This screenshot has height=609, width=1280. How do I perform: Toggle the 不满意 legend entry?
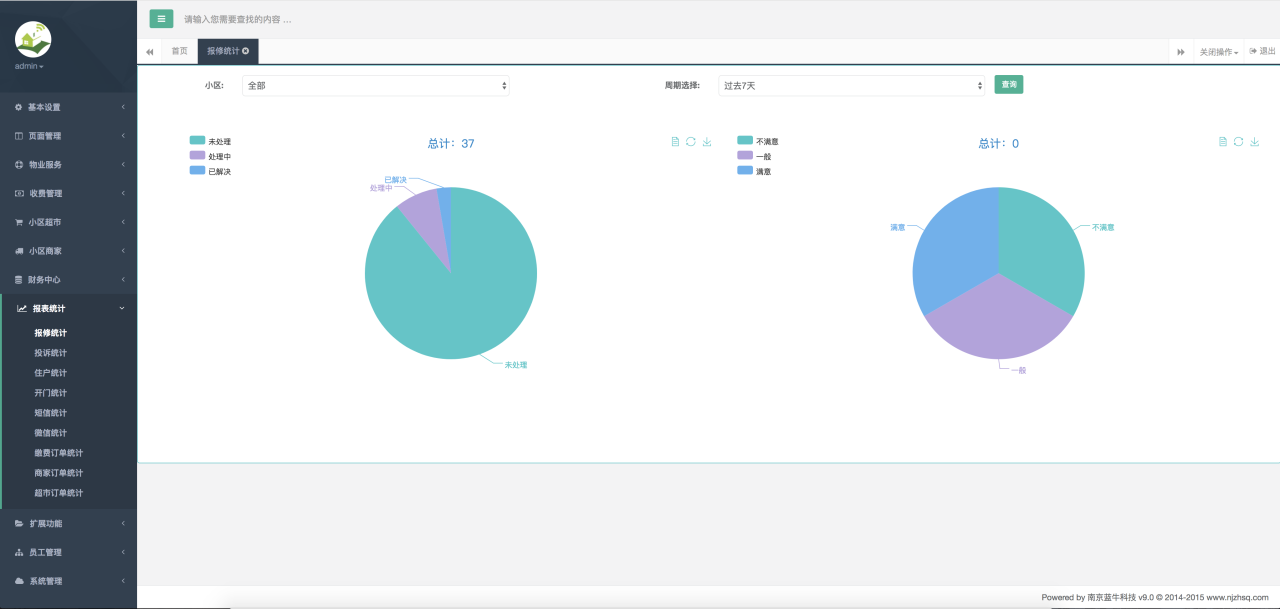[757, 142]
